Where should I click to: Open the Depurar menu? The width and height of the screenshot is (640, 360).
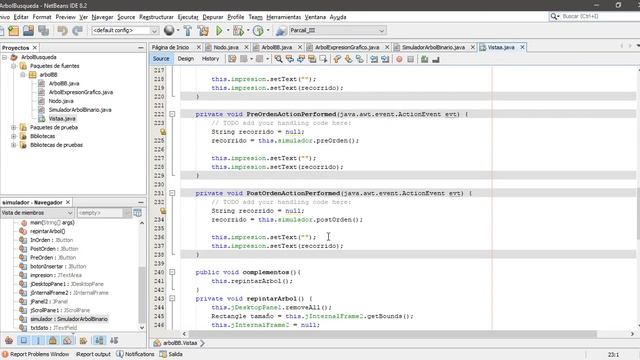(213, 17)
